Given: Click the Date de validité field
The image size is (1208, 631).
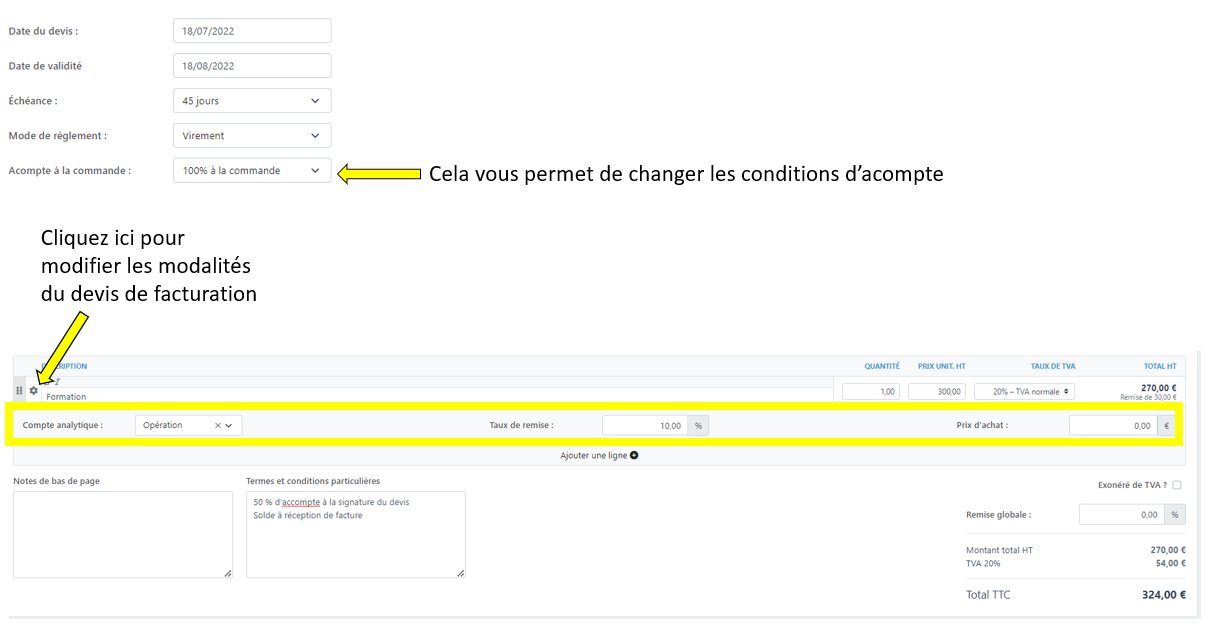Looking at the screenshot, I should coord(251,66).
